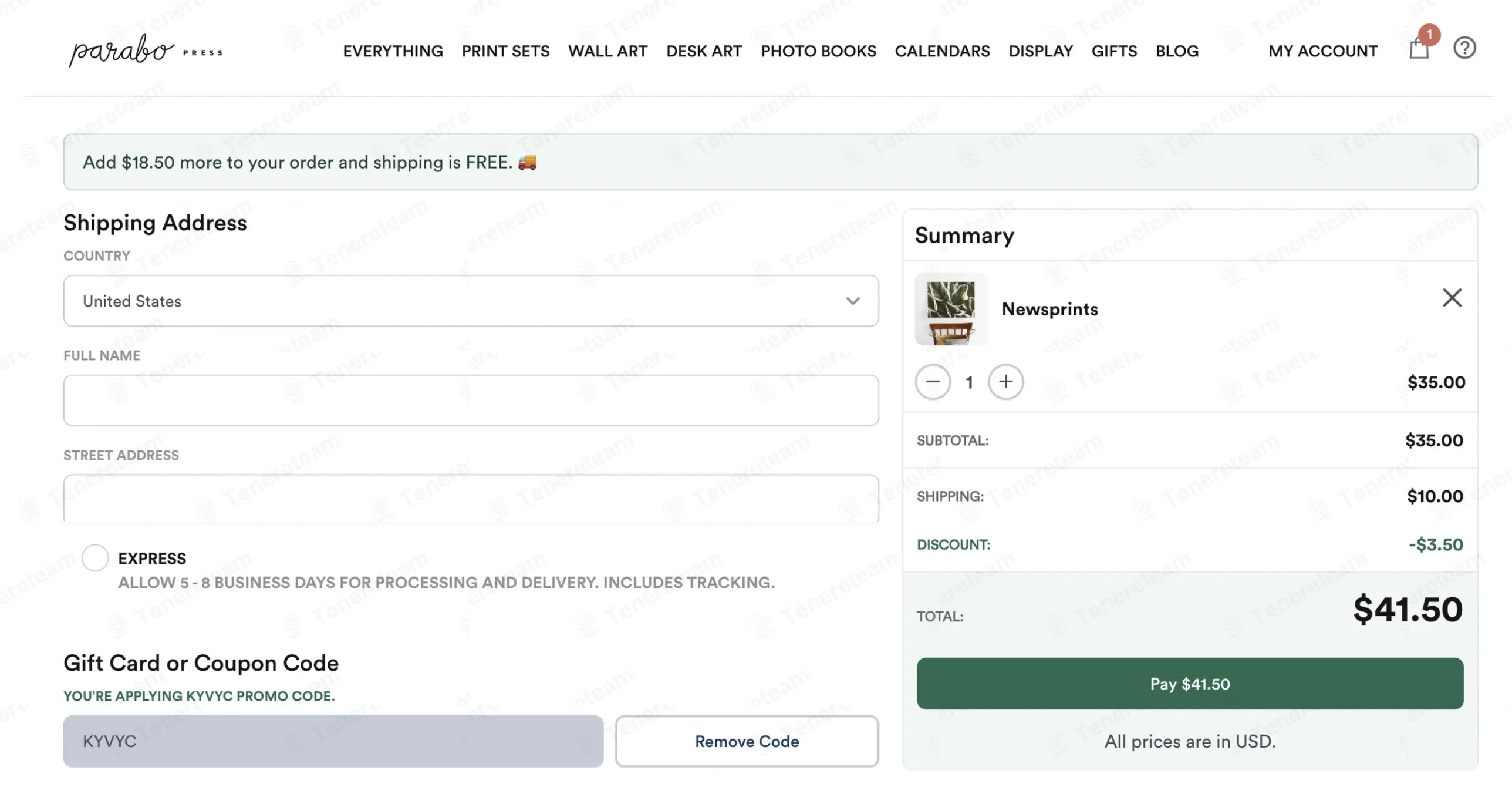Screen dimensions: 1512x787
Task: Navigate to Gifts section
Action: click(1114, 51)
